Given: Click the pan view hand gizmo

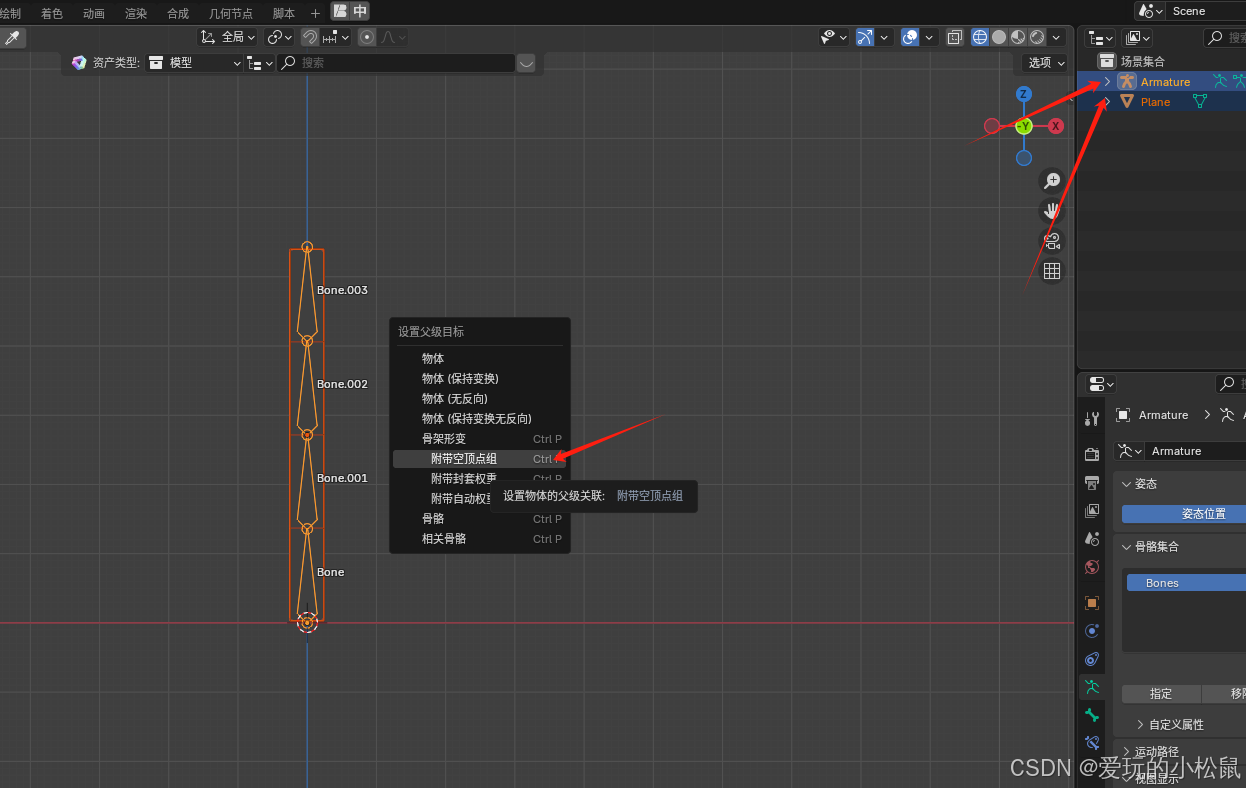Looking at the screenshot, I should [1051, 211].
